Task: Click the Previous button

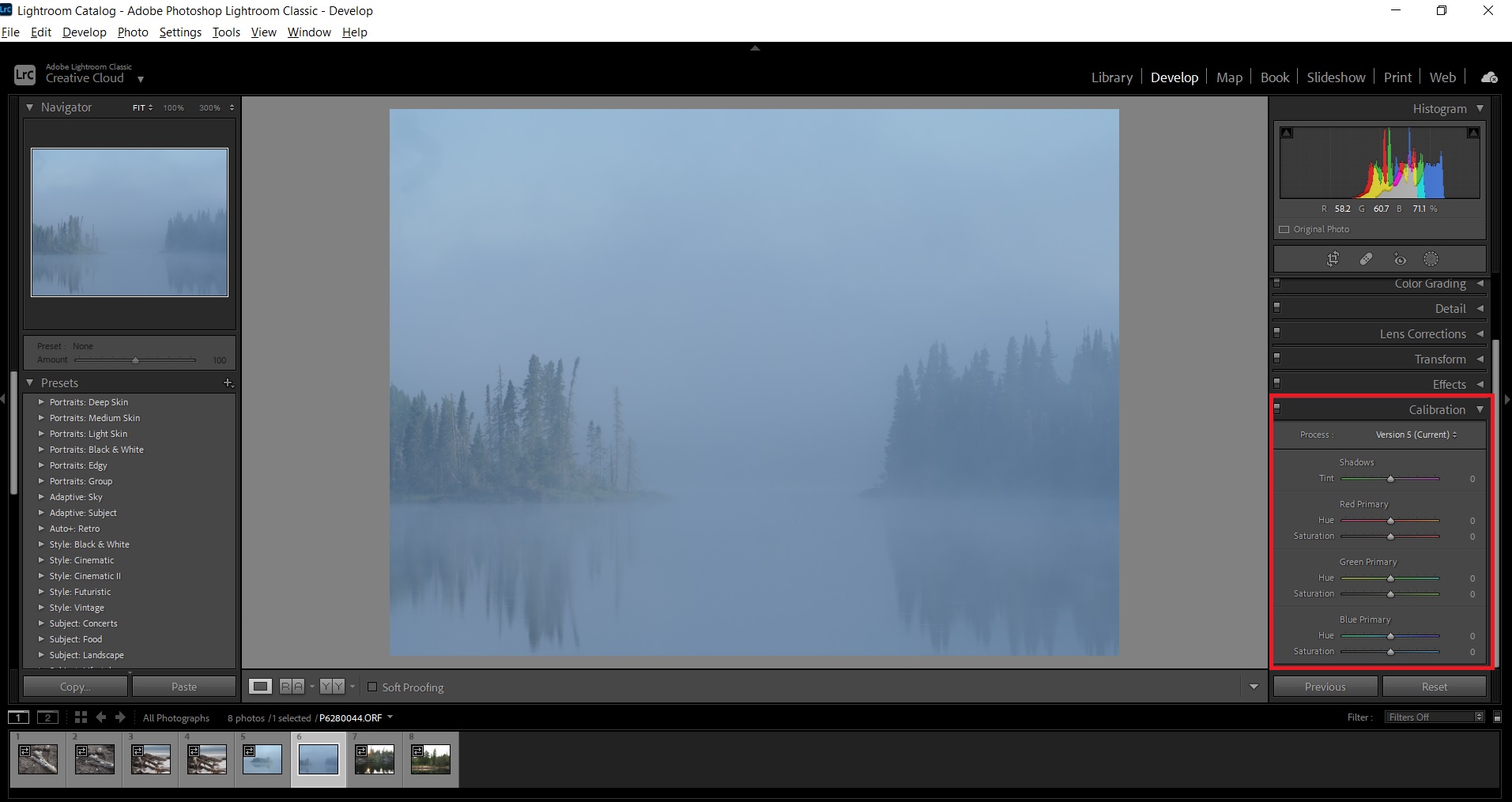Action: (1324, 686)
